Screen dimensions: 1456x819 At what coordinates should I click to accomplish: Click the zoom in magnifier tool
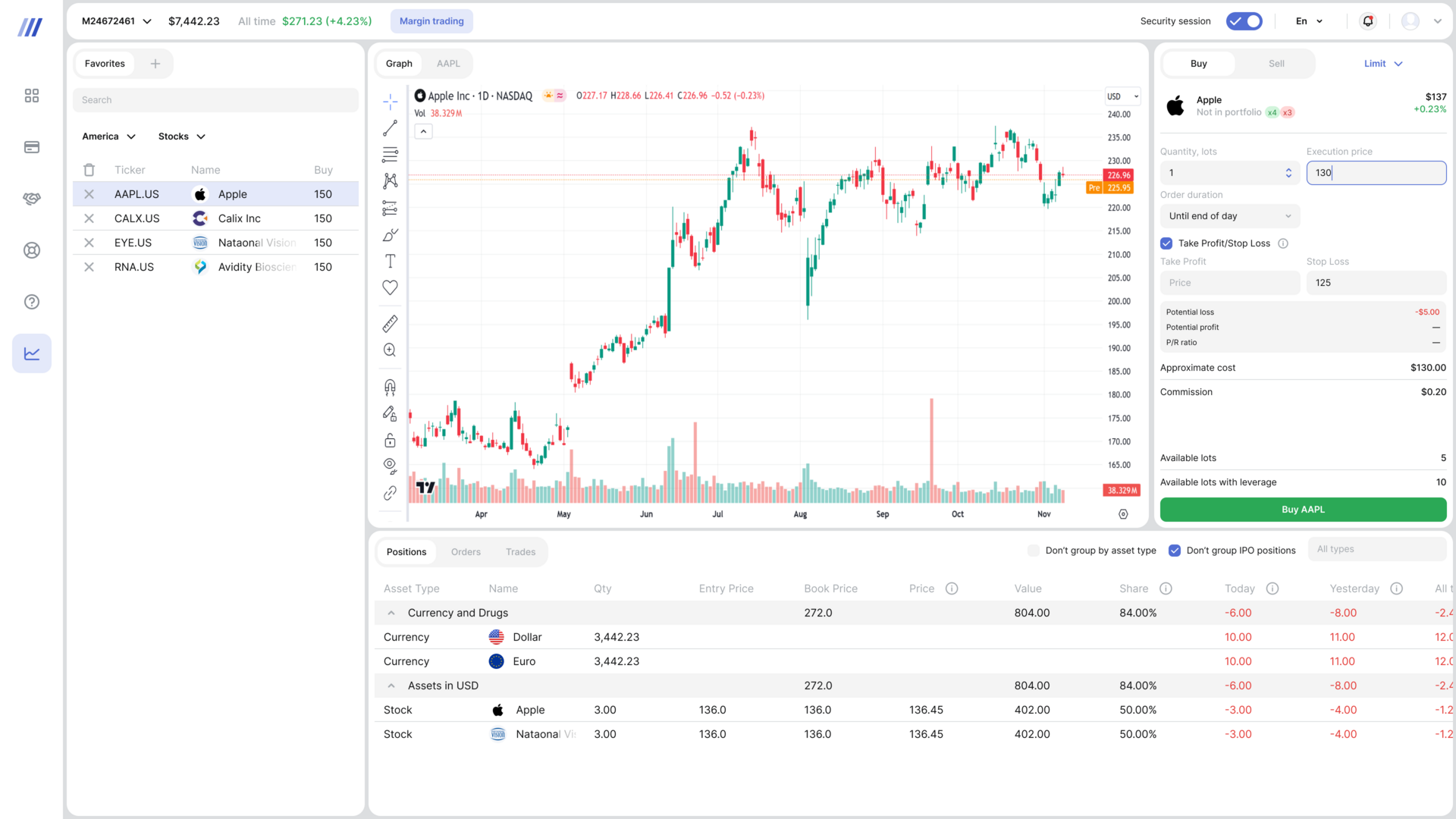390,350
